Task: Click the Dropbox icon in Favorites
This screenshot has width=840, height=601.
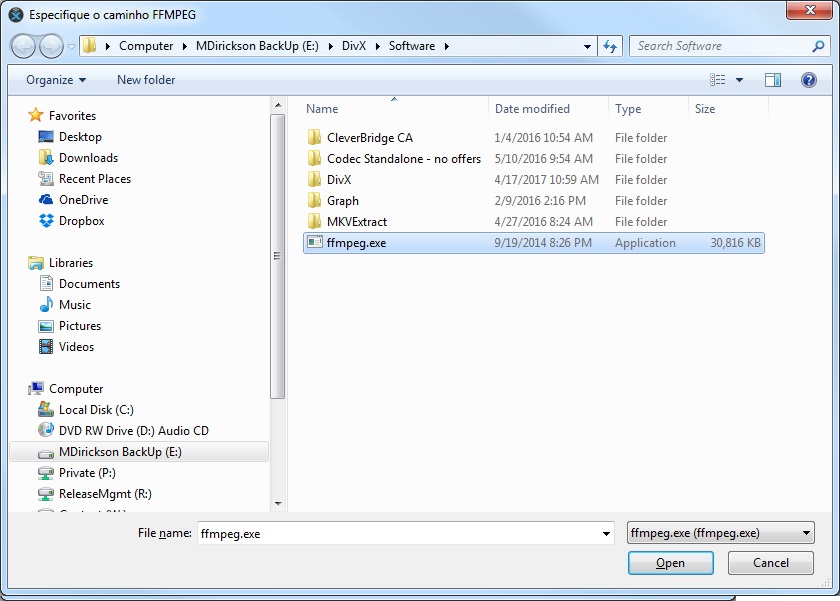Action: [x=46, y=221]
